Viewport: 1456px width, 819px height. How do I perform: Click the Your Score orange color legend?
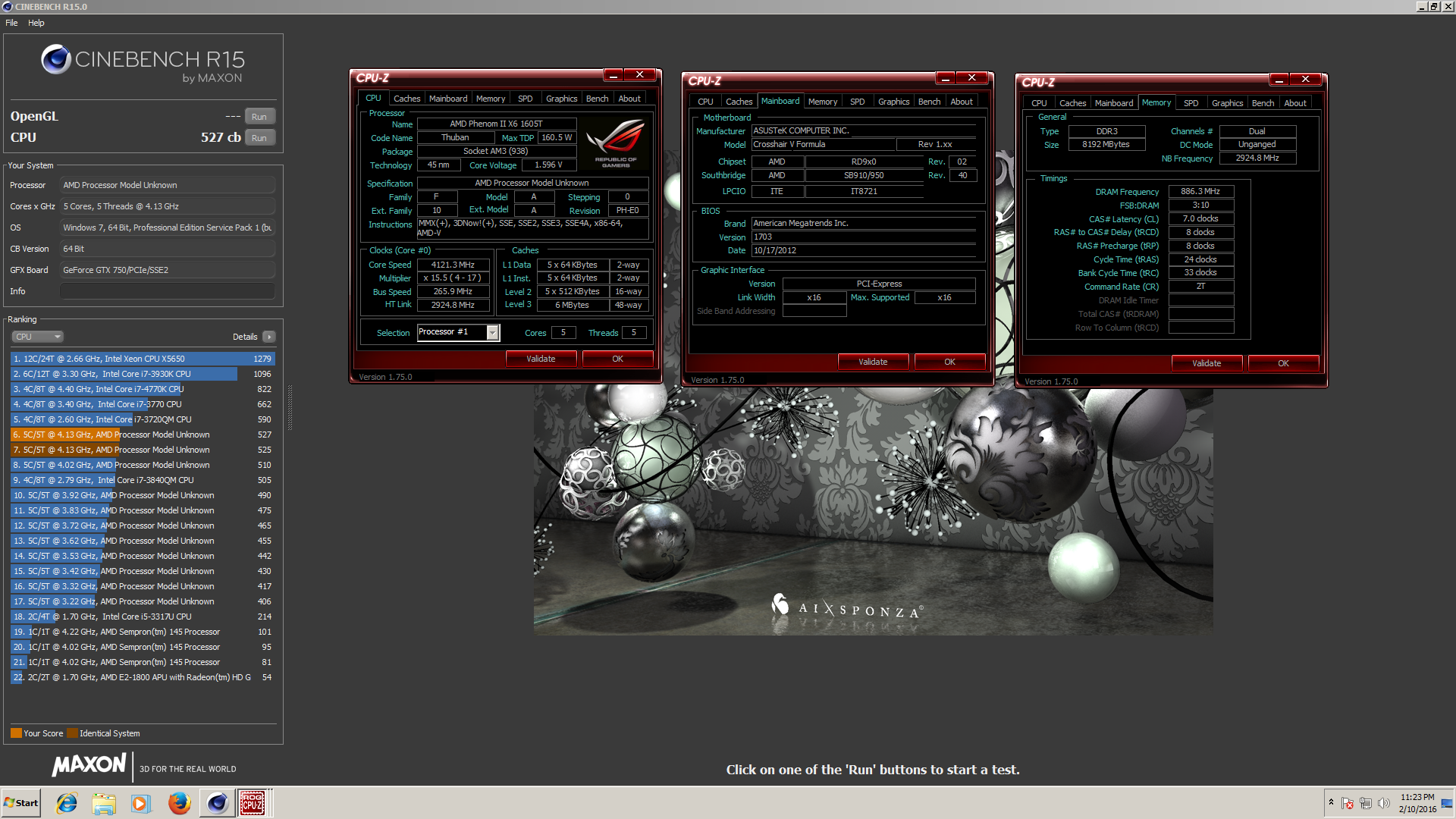click(16, 733)
